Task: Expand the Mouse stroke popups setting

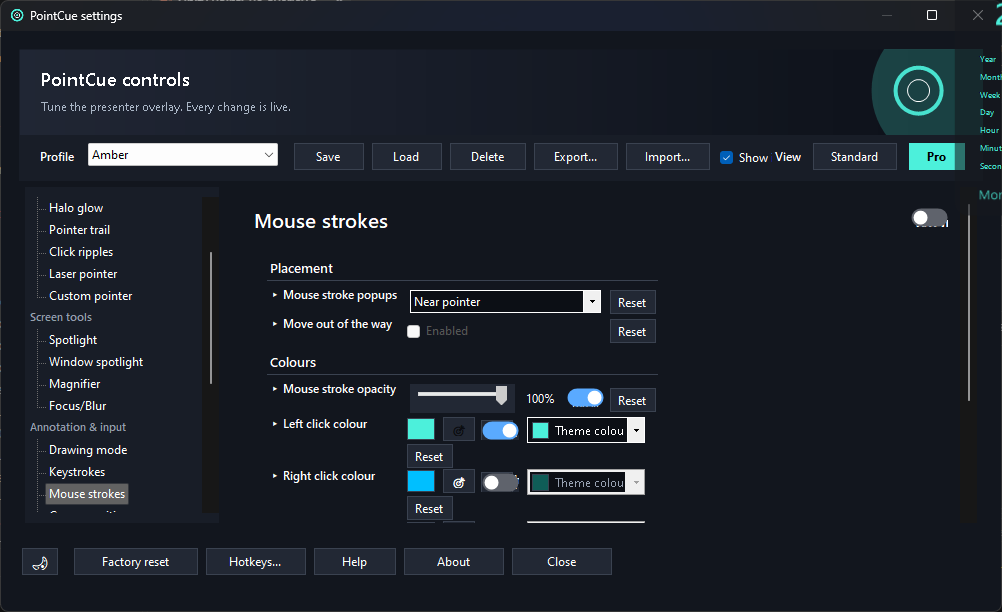Action: pyautogui.click(x=275, y=295)
